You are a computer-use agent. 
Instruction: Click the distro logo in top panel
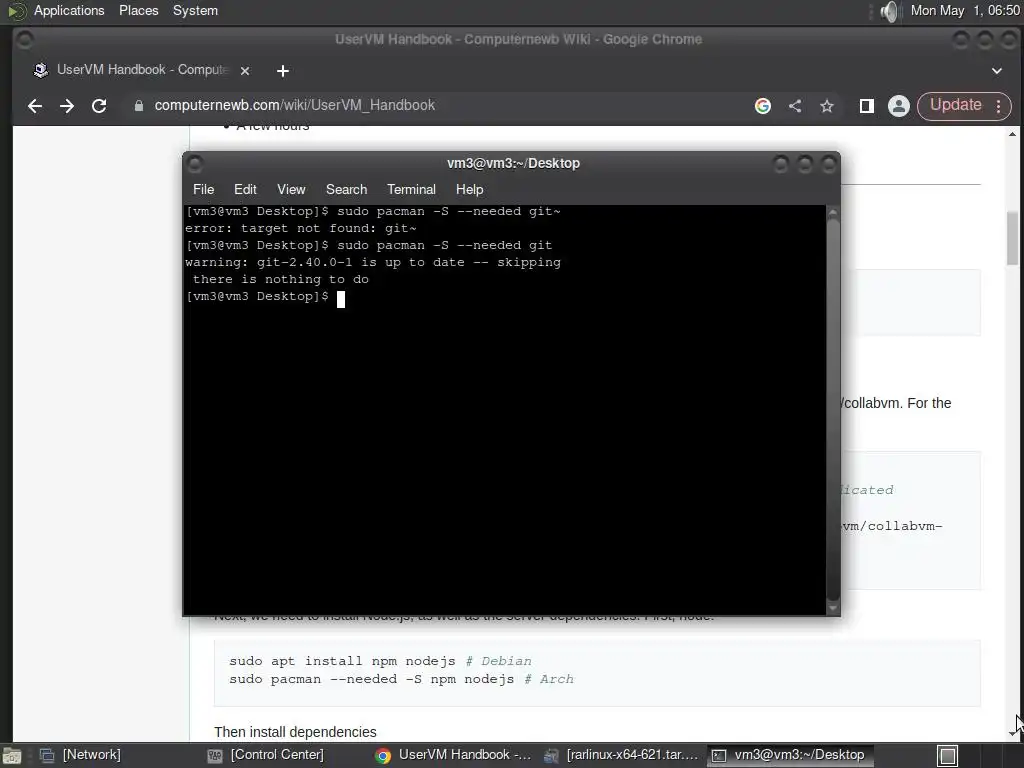pos(16,11)
